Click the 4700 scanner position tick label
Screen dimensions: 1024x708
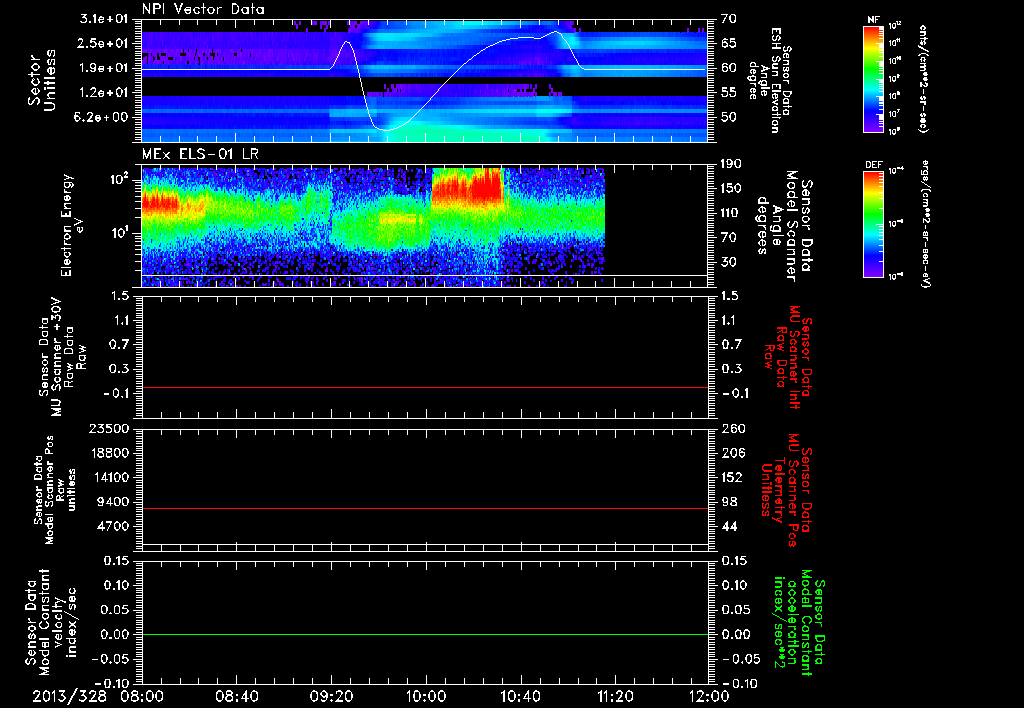(x=113, y=526)
